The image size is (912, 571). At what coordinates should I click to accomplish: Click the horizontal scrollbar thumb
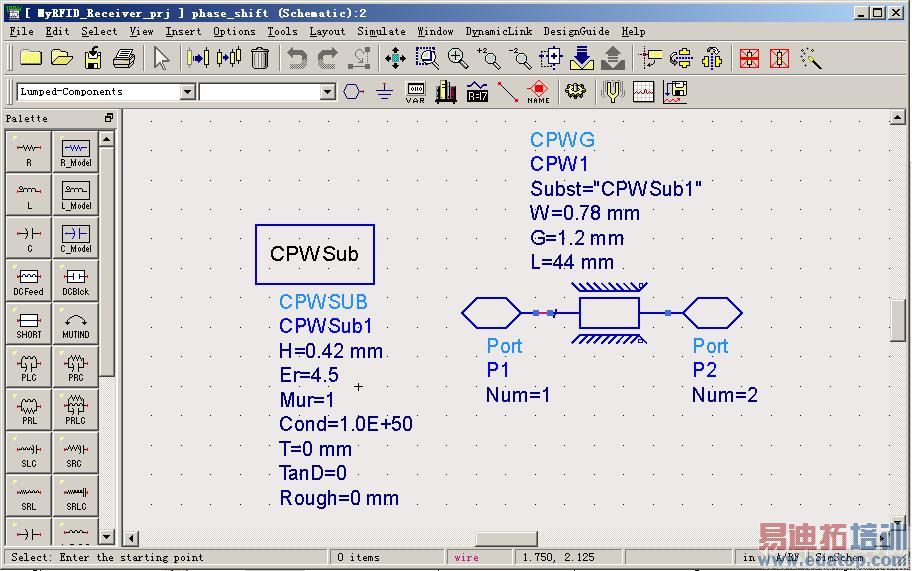[506, 539]
